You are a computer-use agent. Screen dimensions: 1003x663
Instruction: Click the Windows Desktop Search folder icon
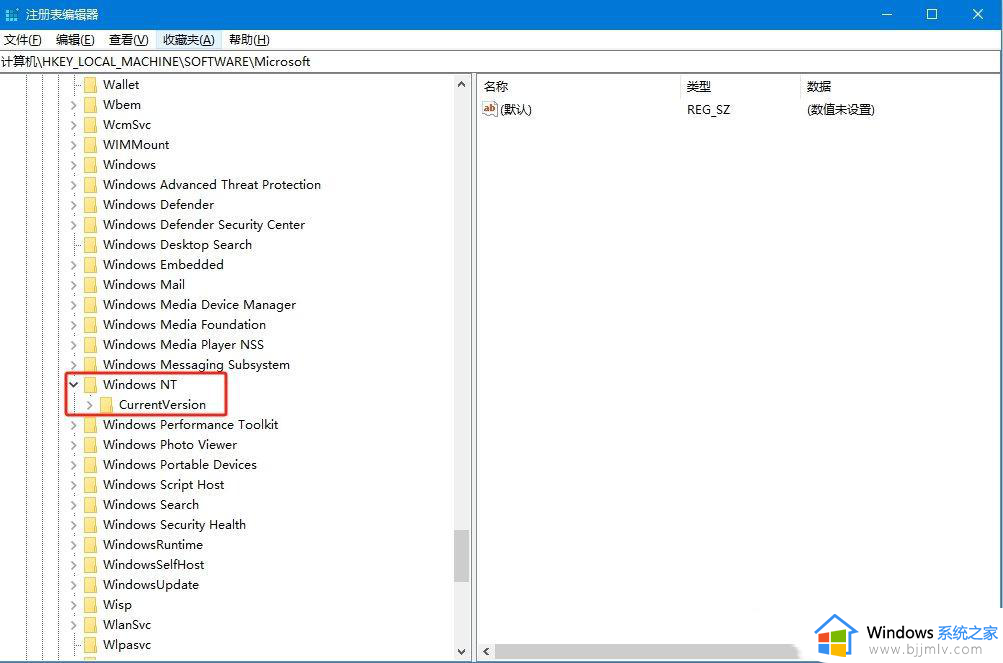pyautogui.click(x=90, y=244)
